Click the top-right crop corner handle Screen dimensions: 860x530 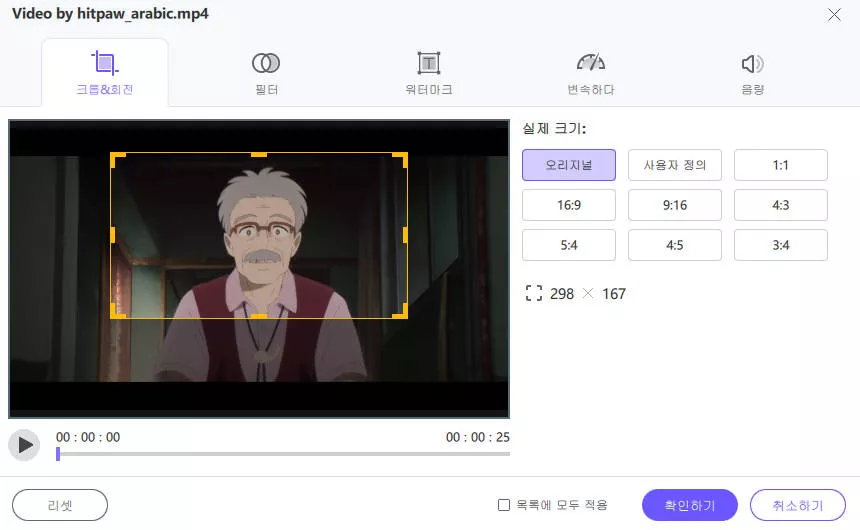click(401, 159)
